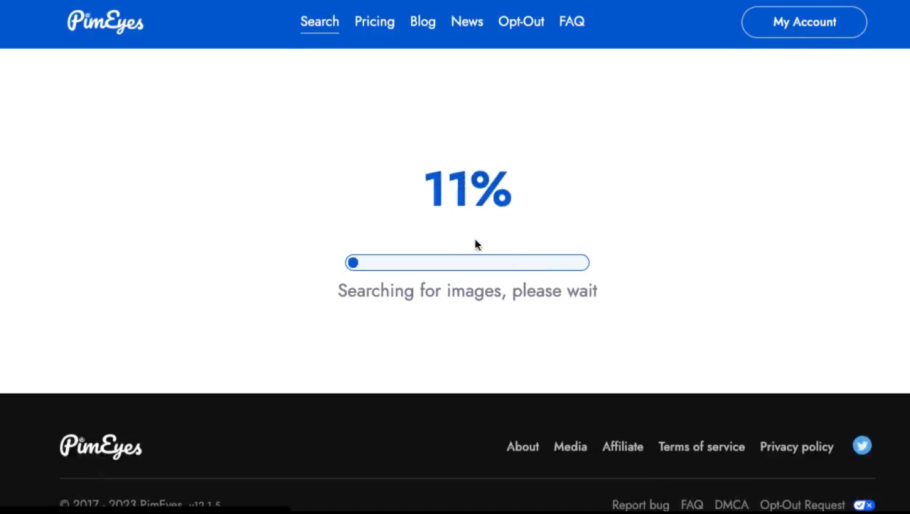Select News in the top navigation
The image size is (910, 514).
[x=466, y=21]
